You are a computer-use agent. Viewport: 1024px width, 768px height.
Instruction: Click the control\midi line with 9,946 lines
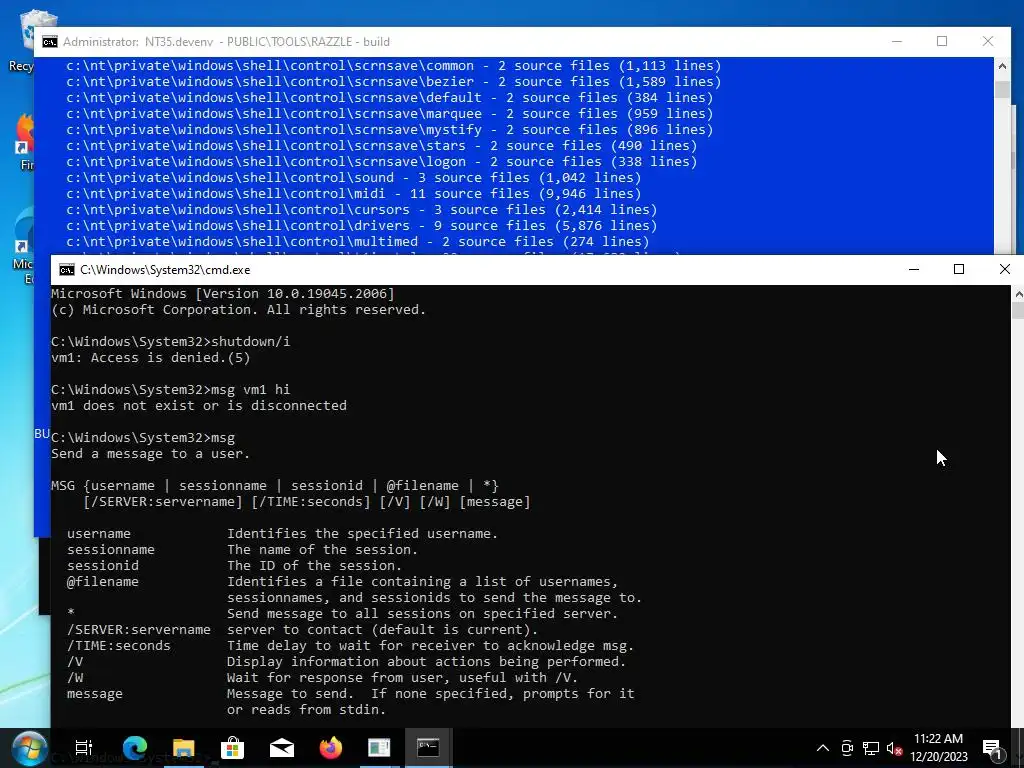(354, 193)
